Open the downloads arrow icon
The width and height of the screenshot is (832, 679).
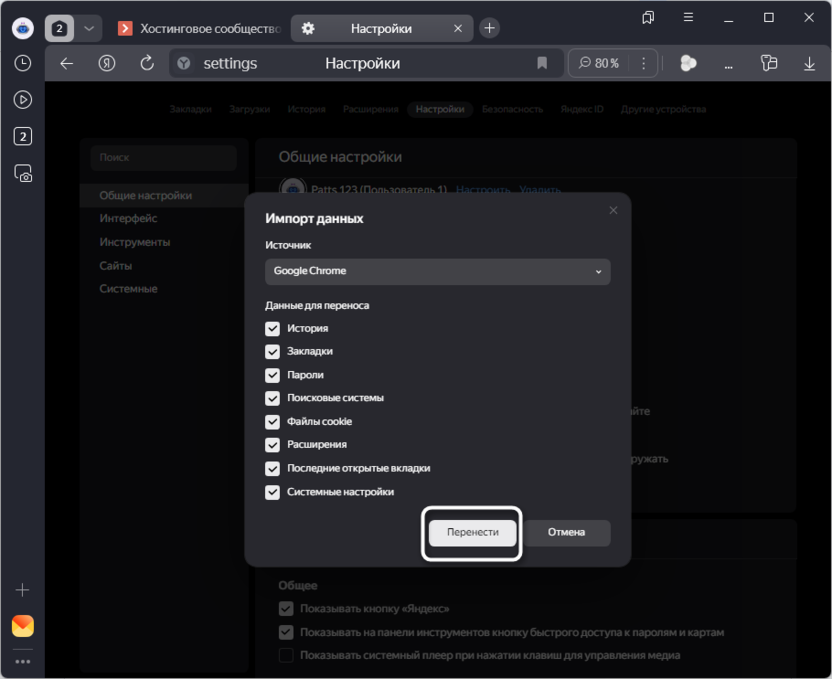[x=809, y=63]
